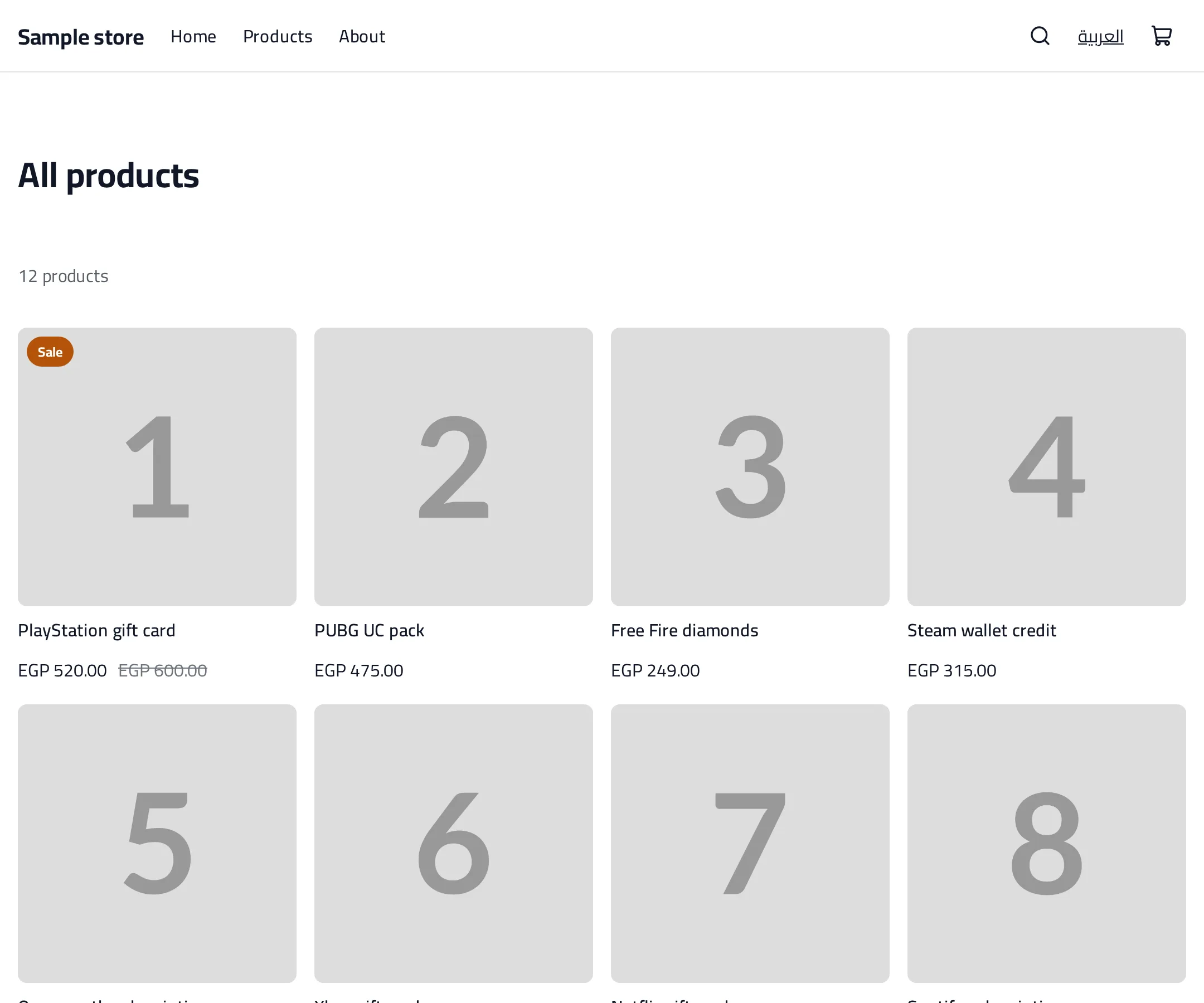Click the Steam wallet credit title
1204x1003 pixels.
(982, 630)
